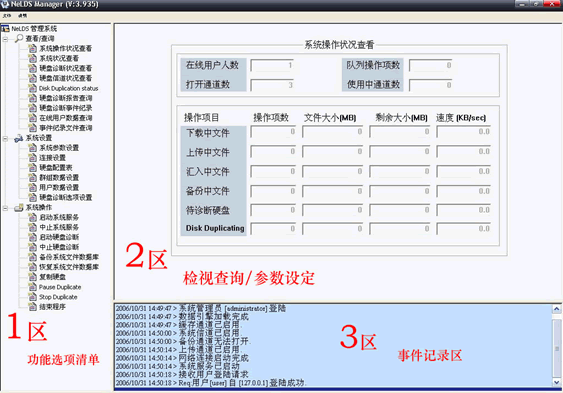Select 结束程序 tree entry
The width and height of the screenshot is (563, 393).
click(x=52, y=307)
